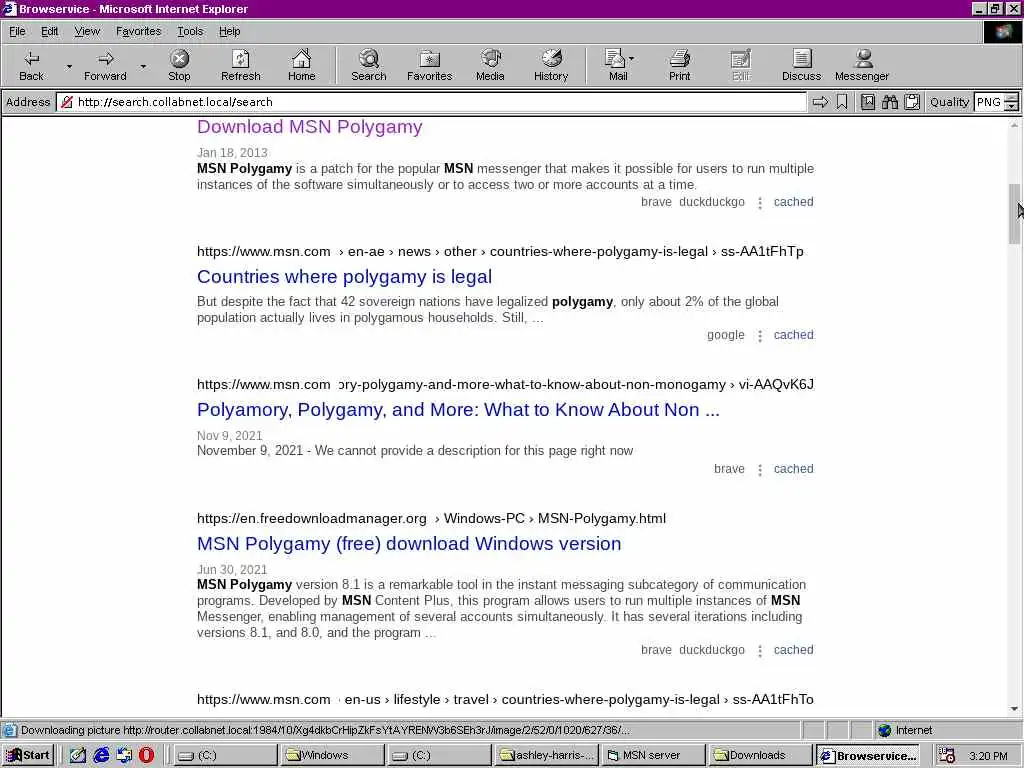Screen dimensions: 1024x768
Task: Click the system tray scheduler icon
Action: [x=947, y=755]
